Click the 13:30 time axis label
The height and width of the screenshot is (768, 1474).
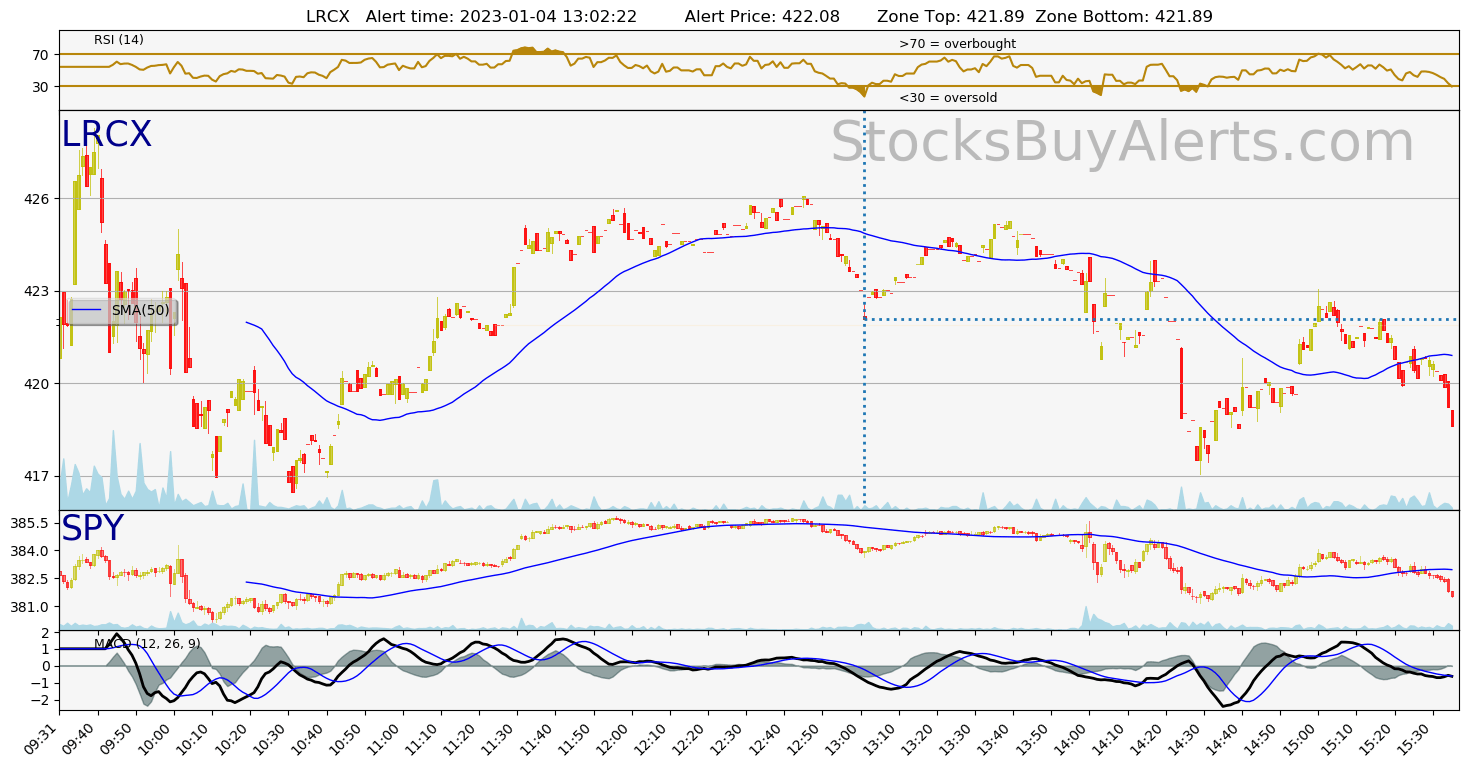pyautogui.click(x=954, y=738)
